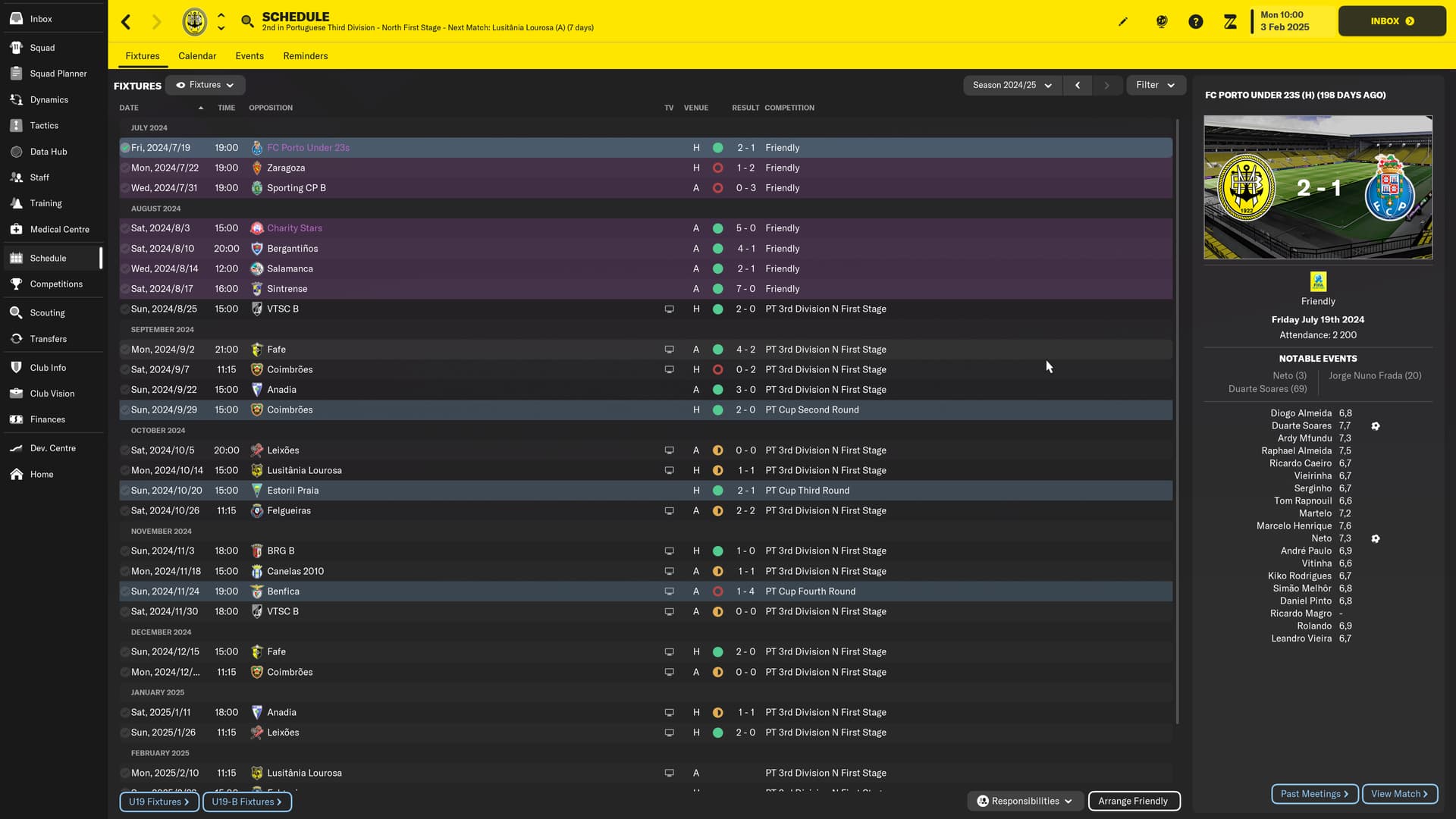
Task: Open the help question mark icon
Action: click(x=1196, y=21)
